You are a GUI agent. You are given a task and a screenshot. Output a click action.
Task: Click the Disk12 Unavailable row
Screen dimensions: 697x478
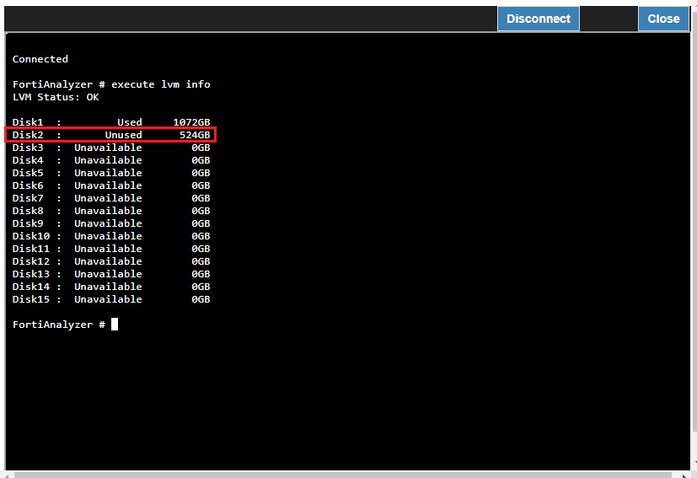click(x=111, y=261)
